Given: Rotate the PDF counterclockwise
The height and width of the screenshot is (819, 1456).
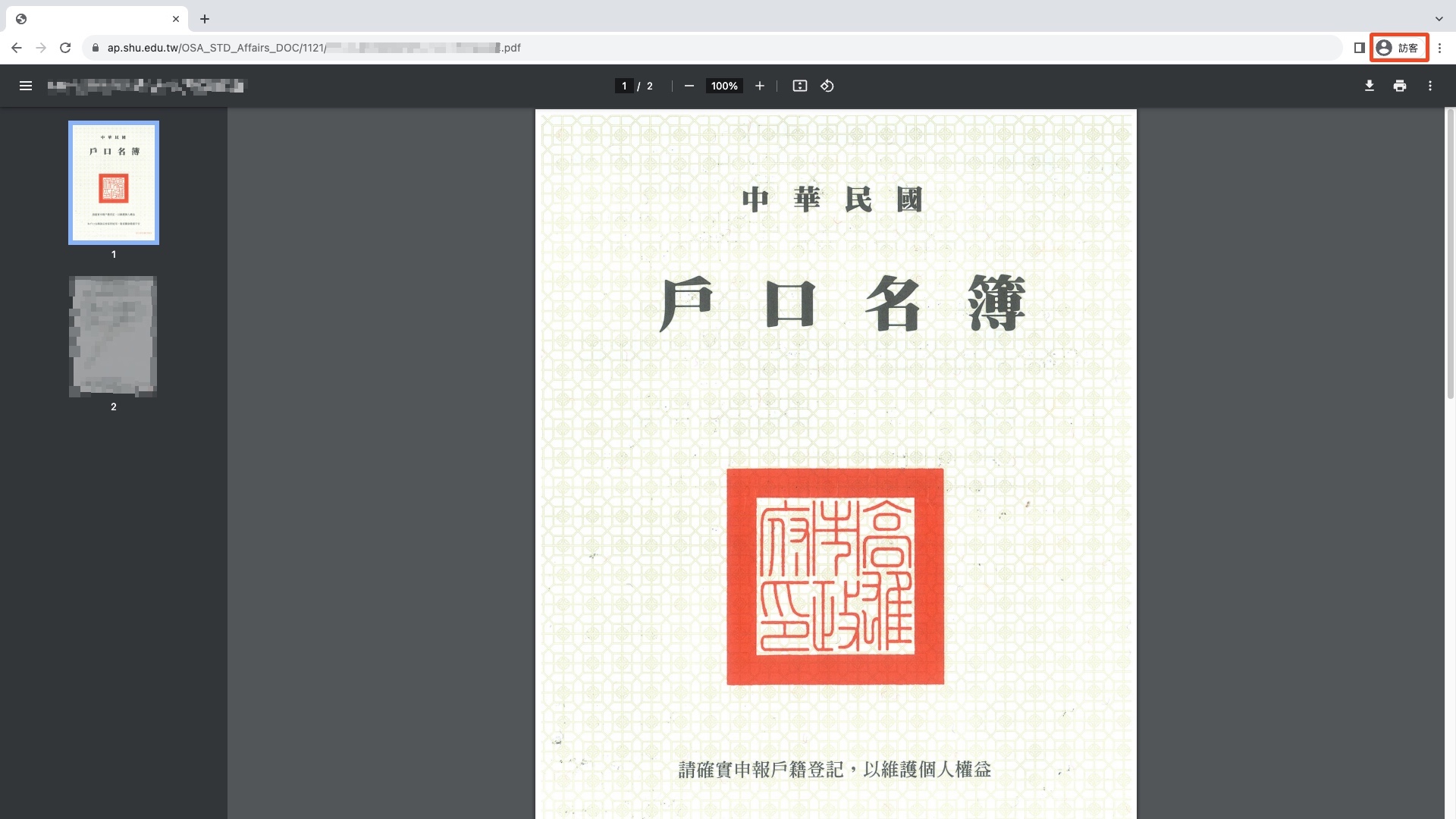Looking at the screenshot, I should coord(827,86).
